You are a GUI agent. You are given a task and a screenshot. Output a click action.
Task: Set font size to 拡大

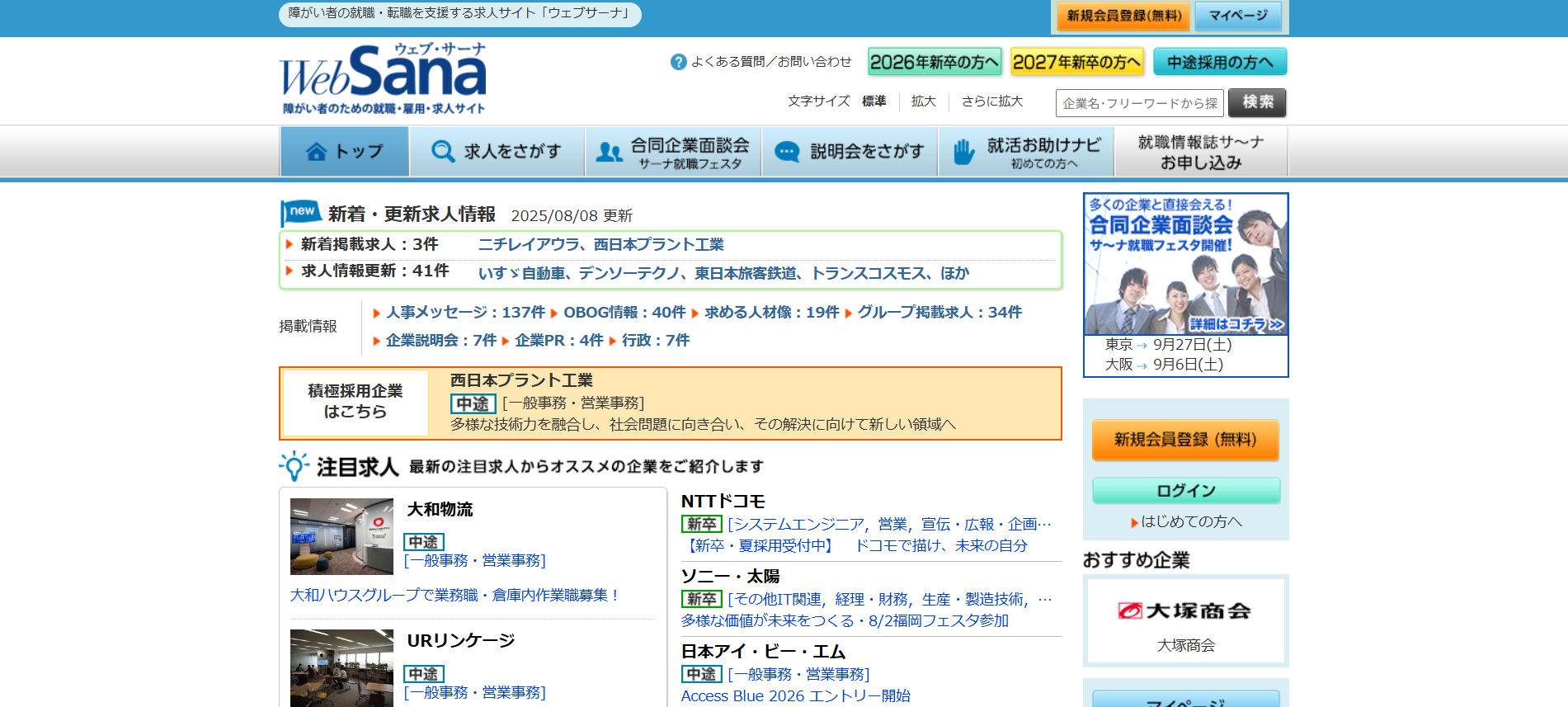pyautogui.click(x=923, y=101)
